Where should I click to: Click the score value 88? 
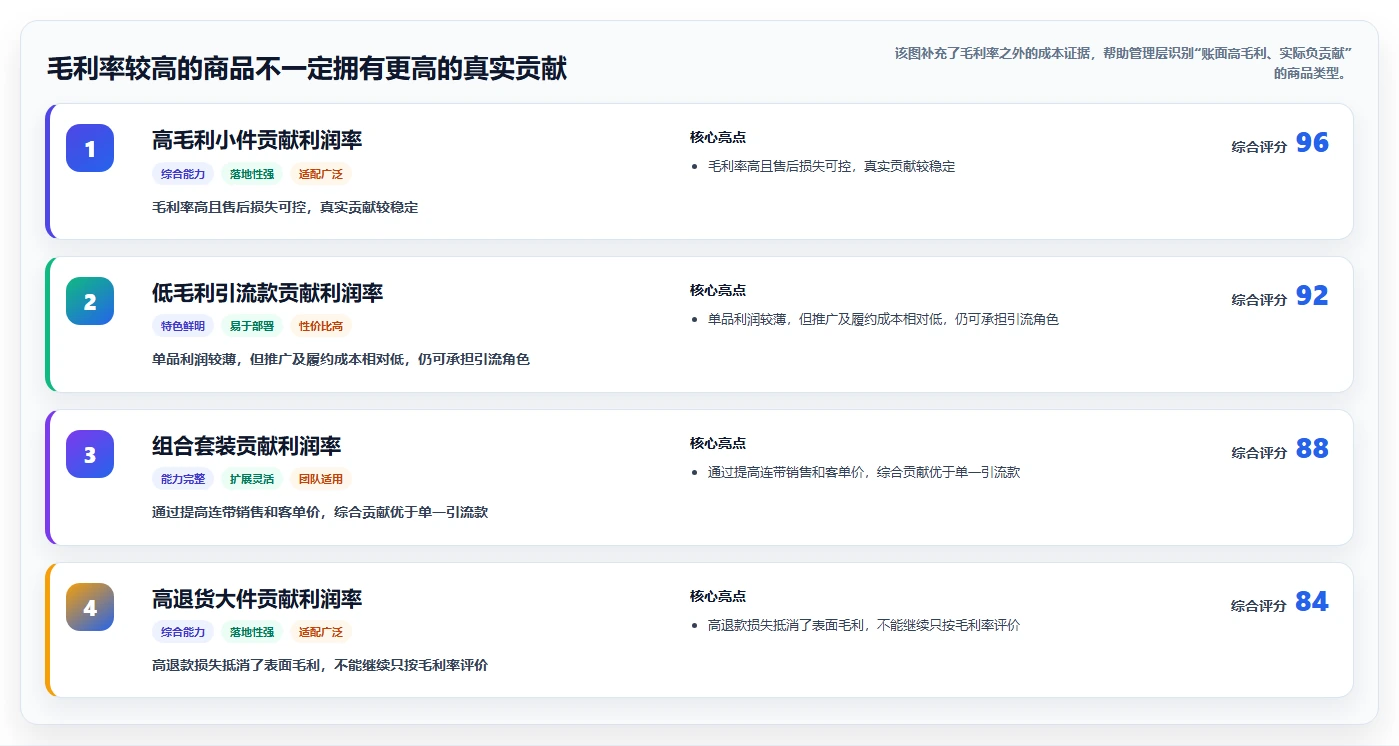pyautogui.click(x=1312, y=449)
